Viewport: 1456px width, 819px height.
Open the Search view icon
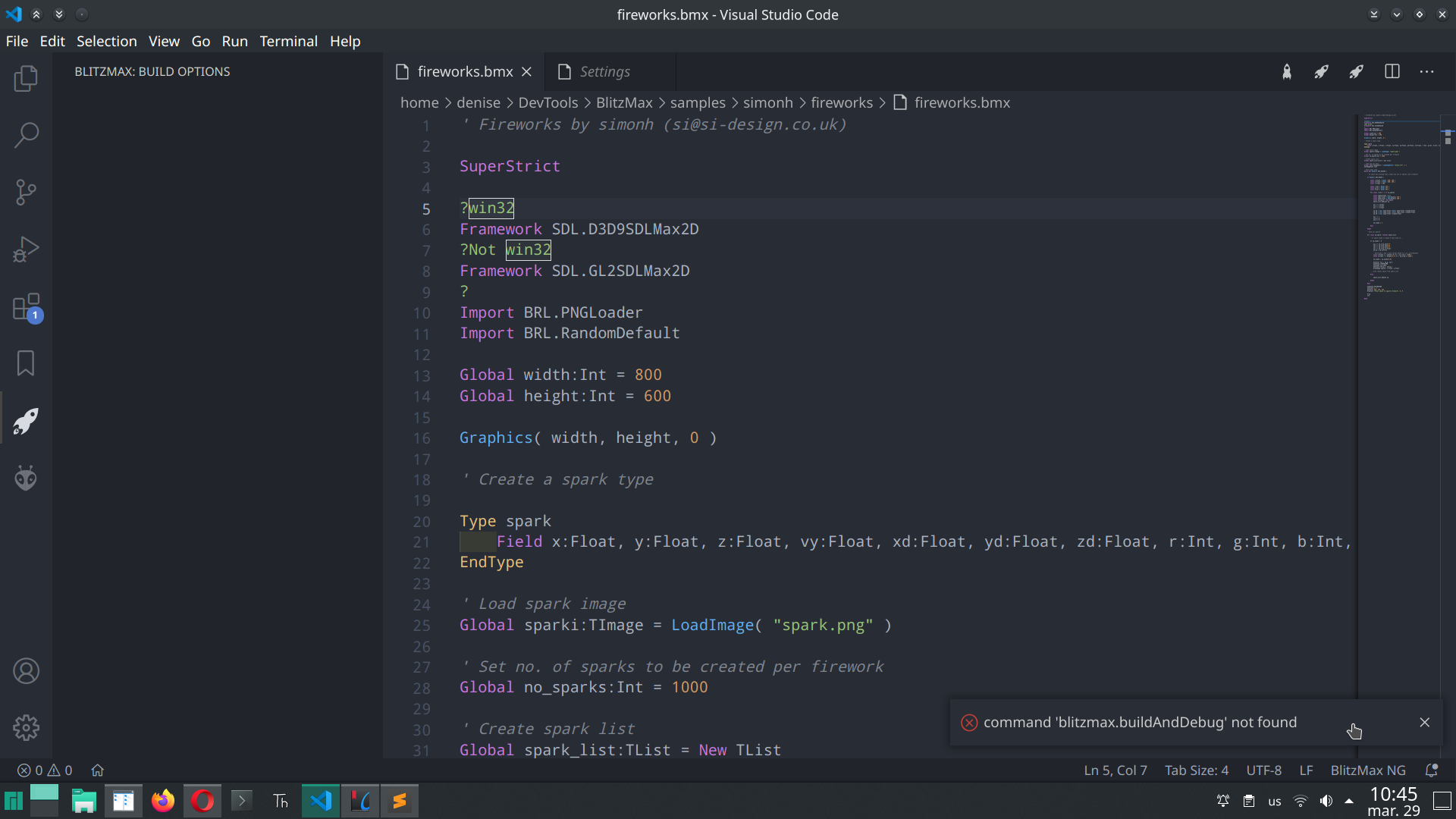click(x=26, y=134)
